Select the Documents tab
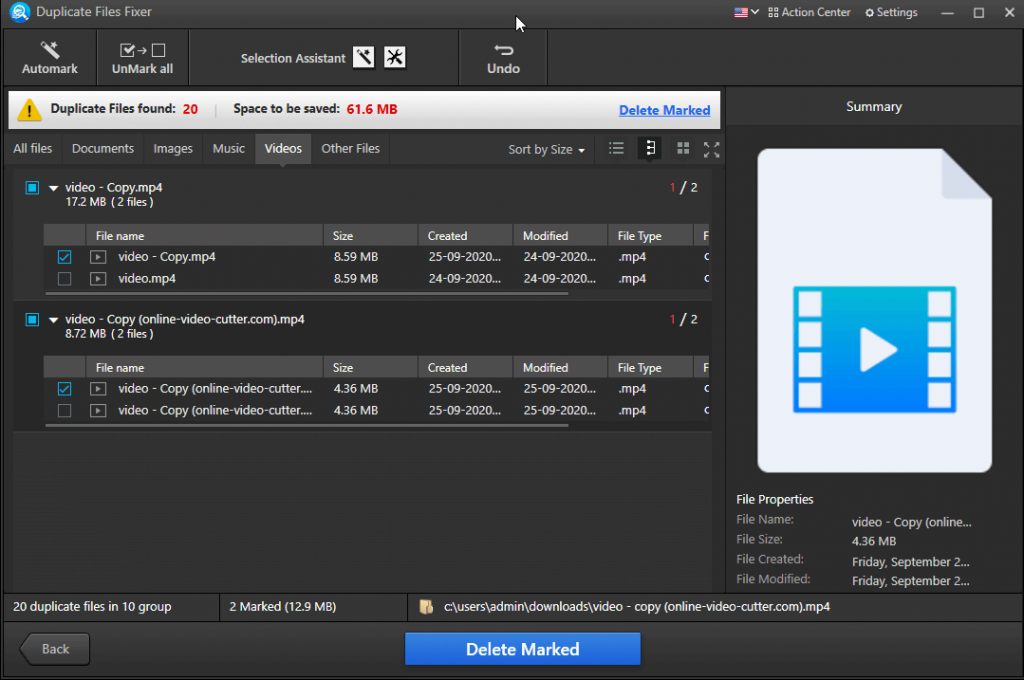Image resolution: width=1024 pixels, height=680 pixels. [x=103, y=148]
